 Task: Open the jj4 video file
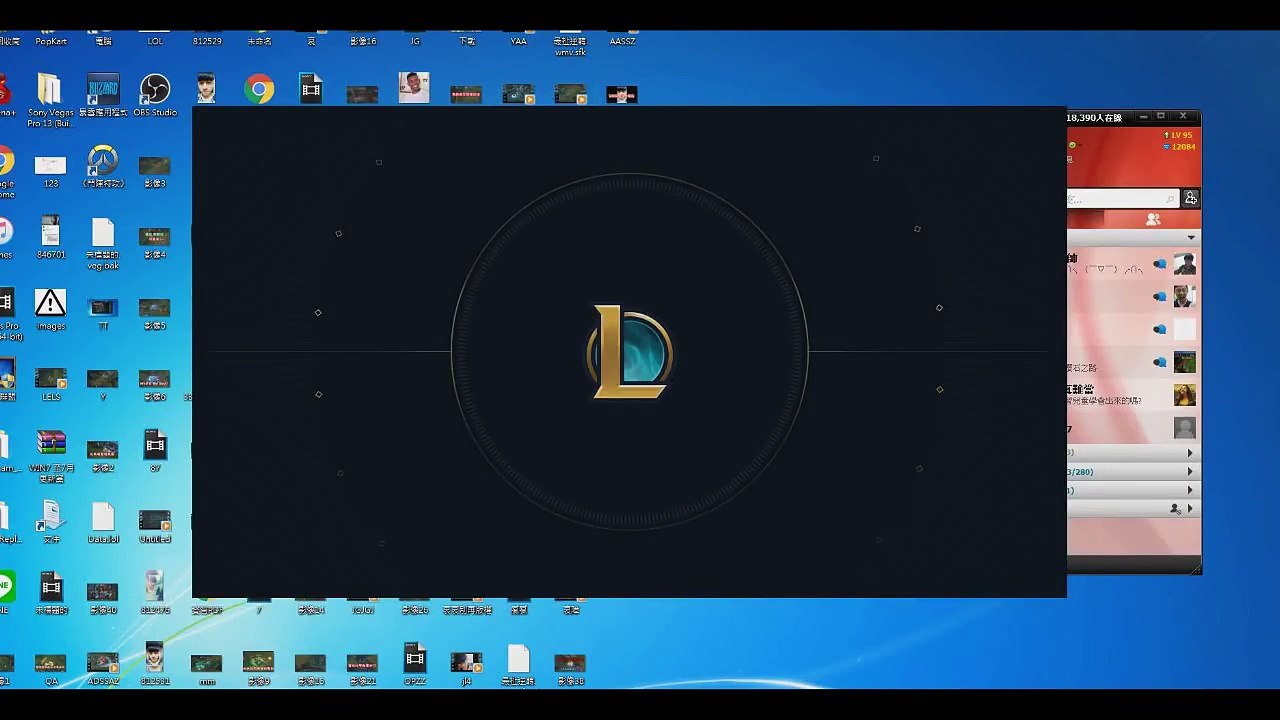(466, 668)
